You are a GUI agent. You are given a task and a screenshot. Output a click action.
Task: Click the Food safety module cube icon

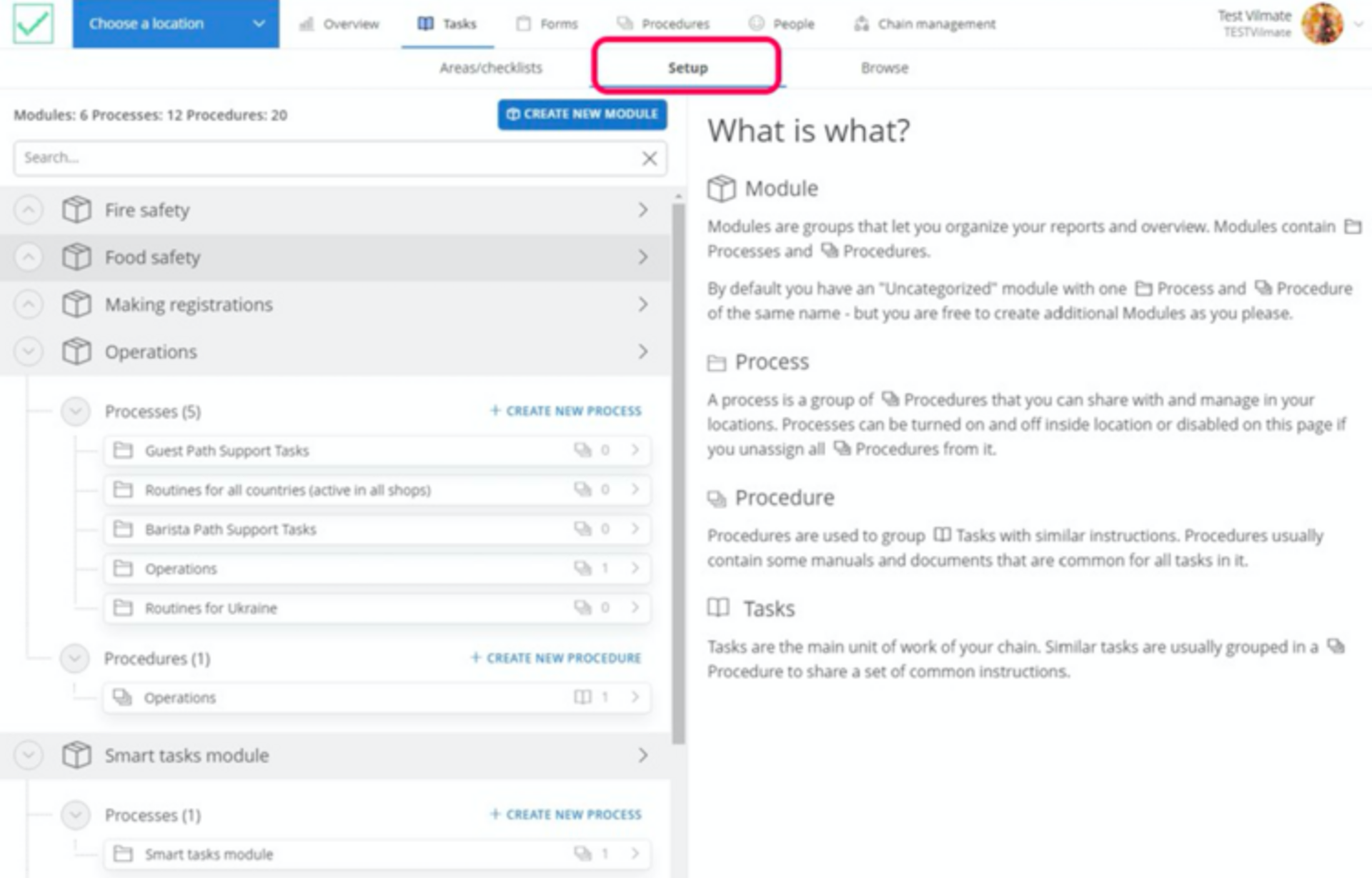[x=76, y=257]
